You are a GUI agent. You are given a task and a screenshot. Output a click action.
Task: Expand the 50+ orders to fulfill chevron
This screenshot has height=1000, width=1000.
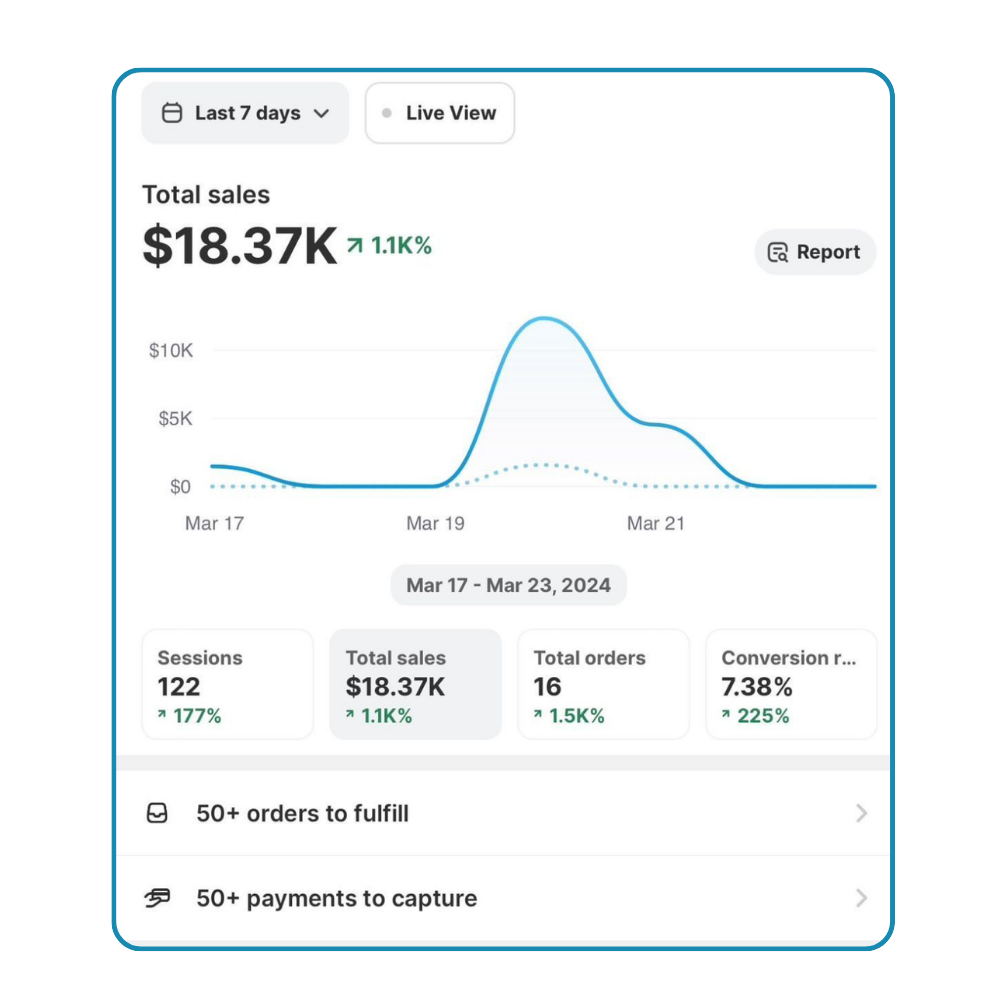[x=861, y=814]
